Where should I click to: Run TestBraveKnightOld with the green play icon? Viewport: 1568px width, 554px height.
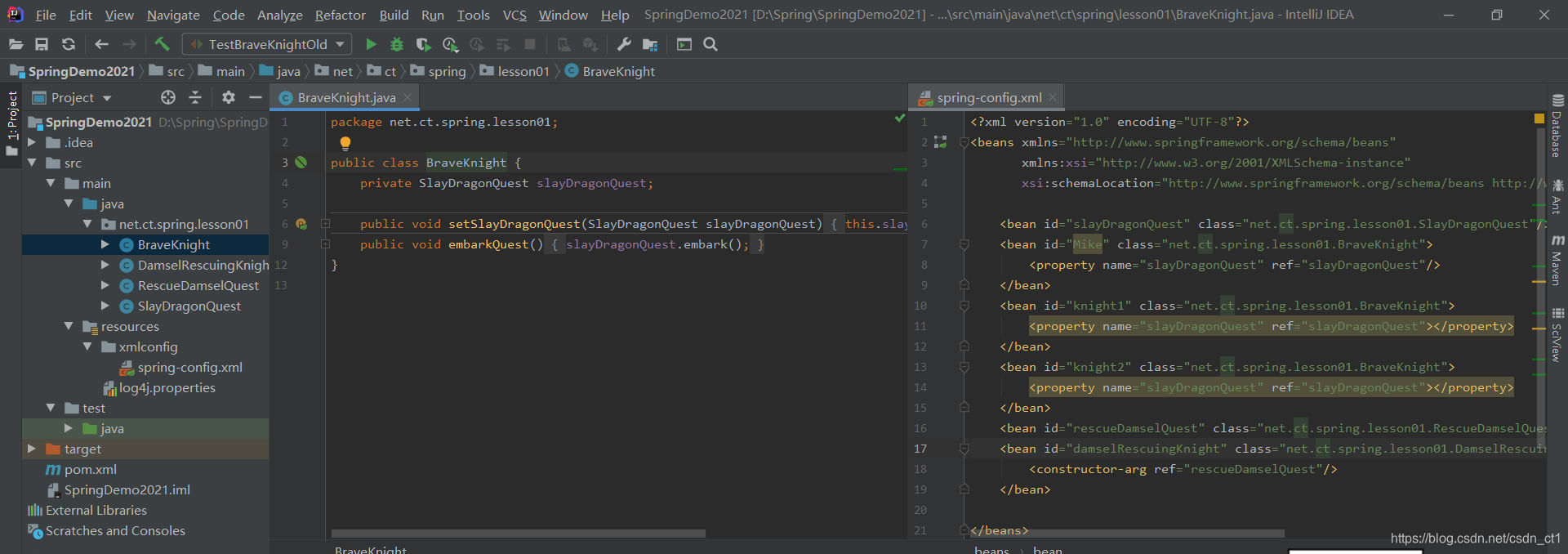(x=371, y=44)
